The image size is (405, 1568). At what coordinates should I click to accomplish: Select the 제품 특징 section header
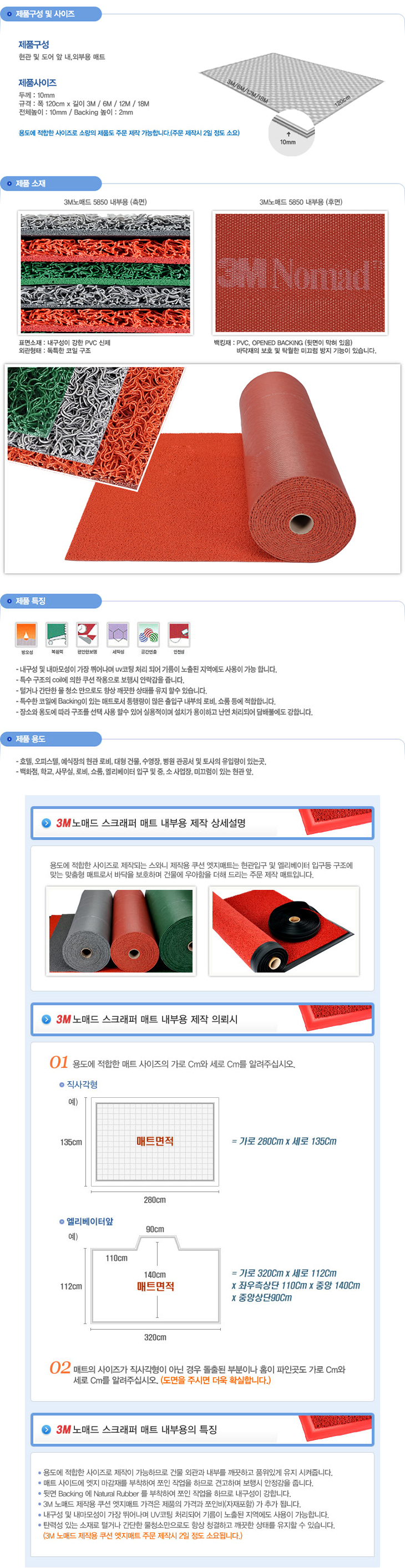[50, 601]
